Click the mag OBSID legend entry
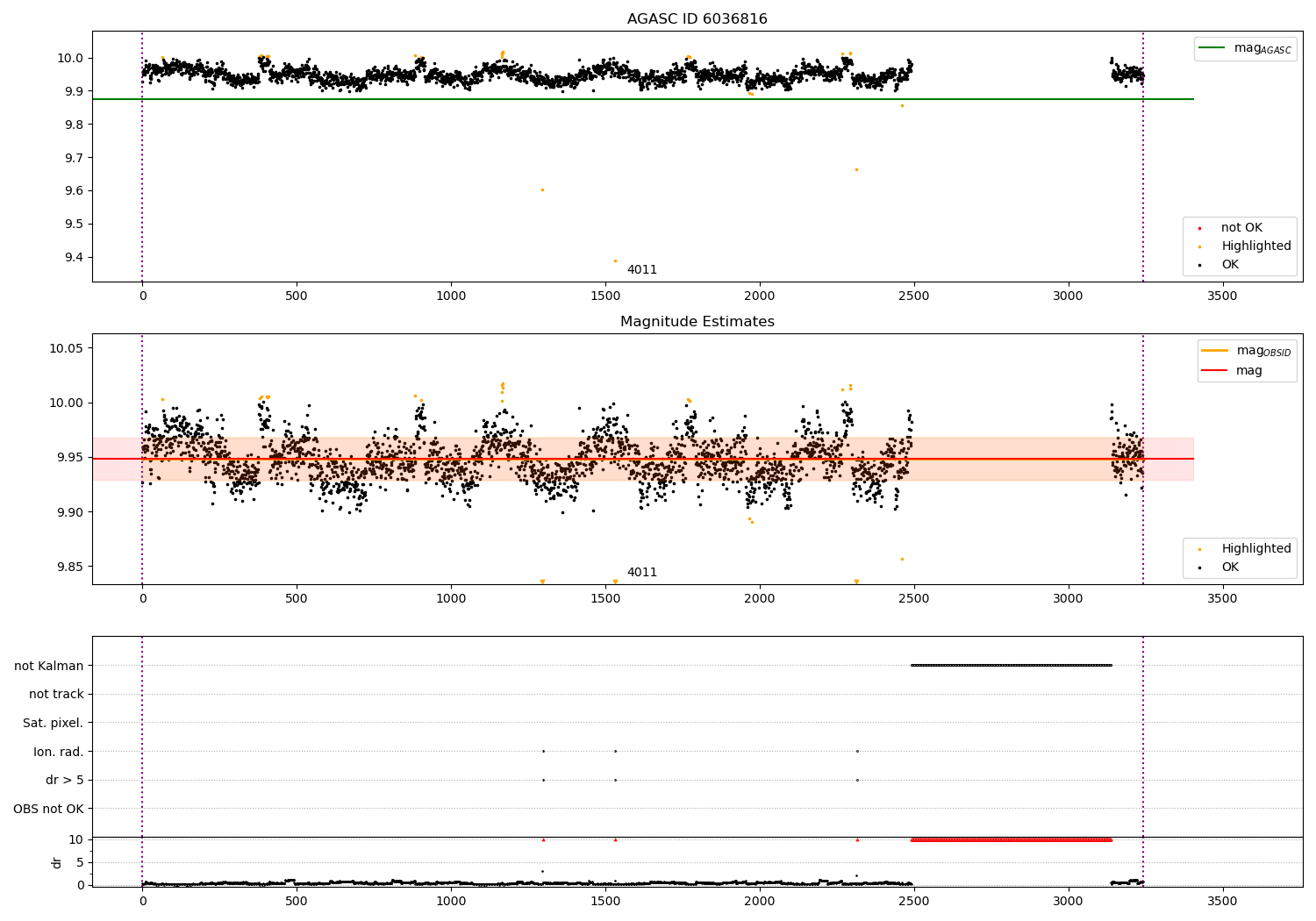 pyautogui.click(x=1246, y=352)
